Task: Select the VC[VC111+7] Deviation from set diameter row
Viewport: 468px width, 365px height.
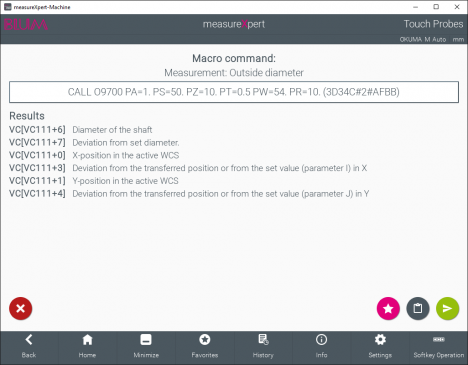Action: click(94, 143)
